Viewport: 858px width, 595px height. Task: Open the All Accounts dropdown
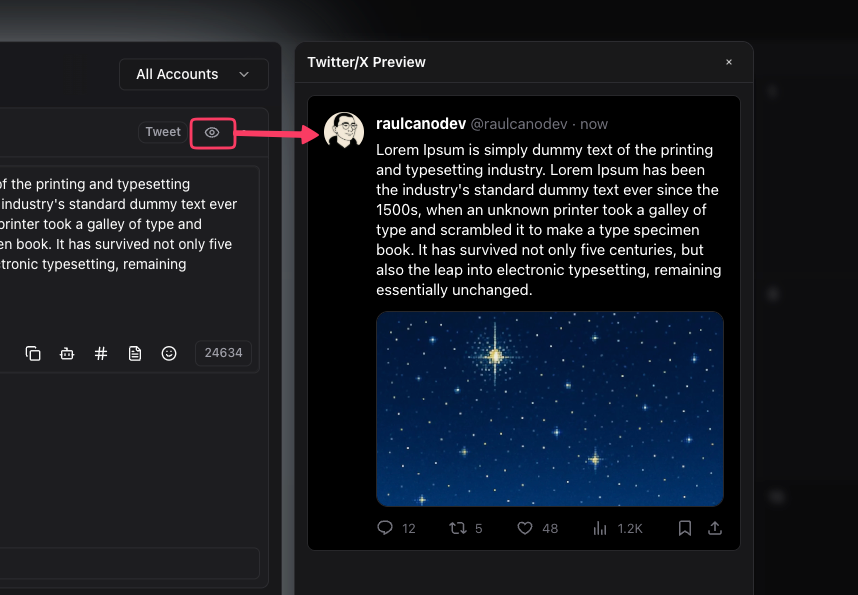click(x=194, y=74)
